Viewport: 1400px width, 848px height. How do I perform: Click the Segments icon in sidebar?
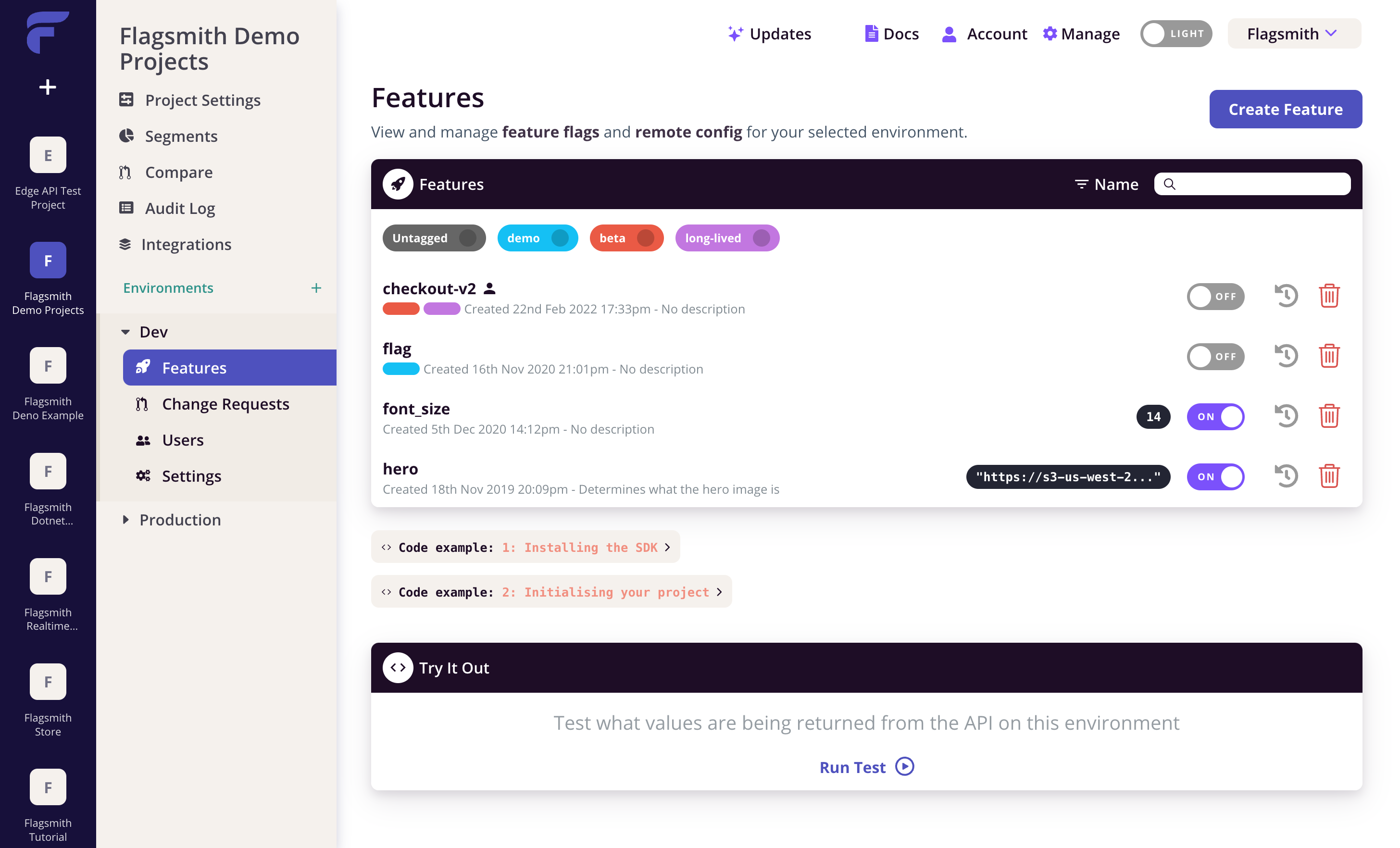tap(127, 135)
